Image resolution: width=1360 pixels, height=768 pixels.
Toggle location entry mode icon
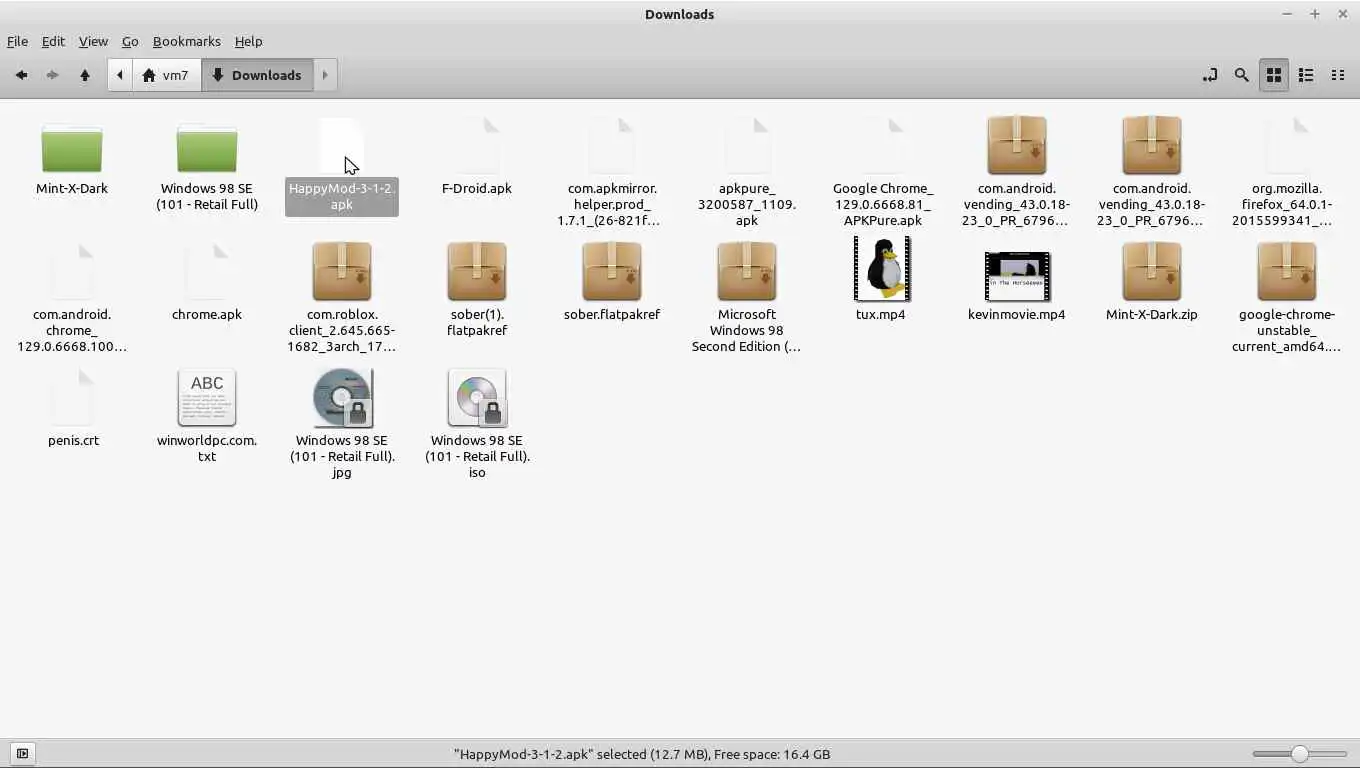[x=1210, y=75]
